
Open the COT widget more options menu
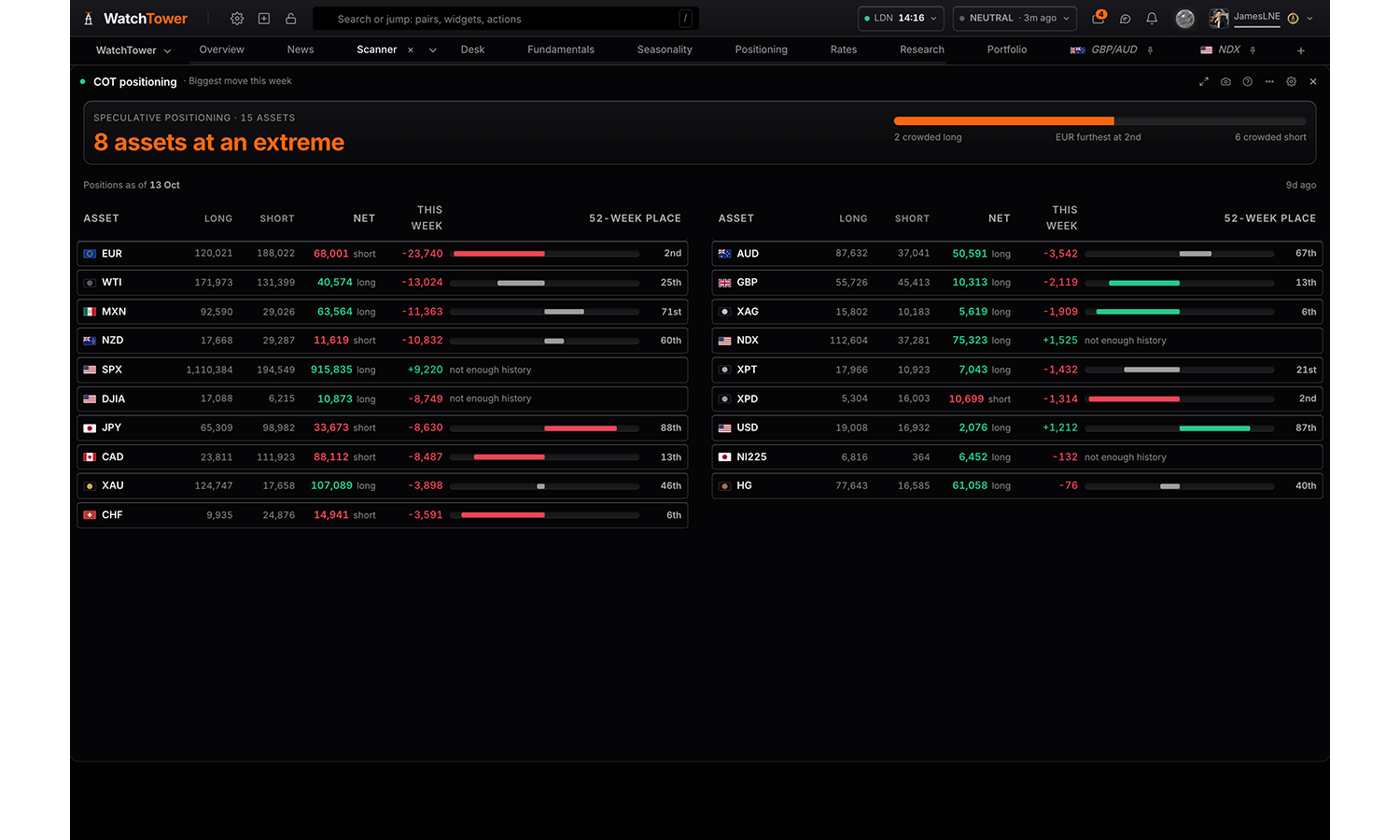(1269, 82)
